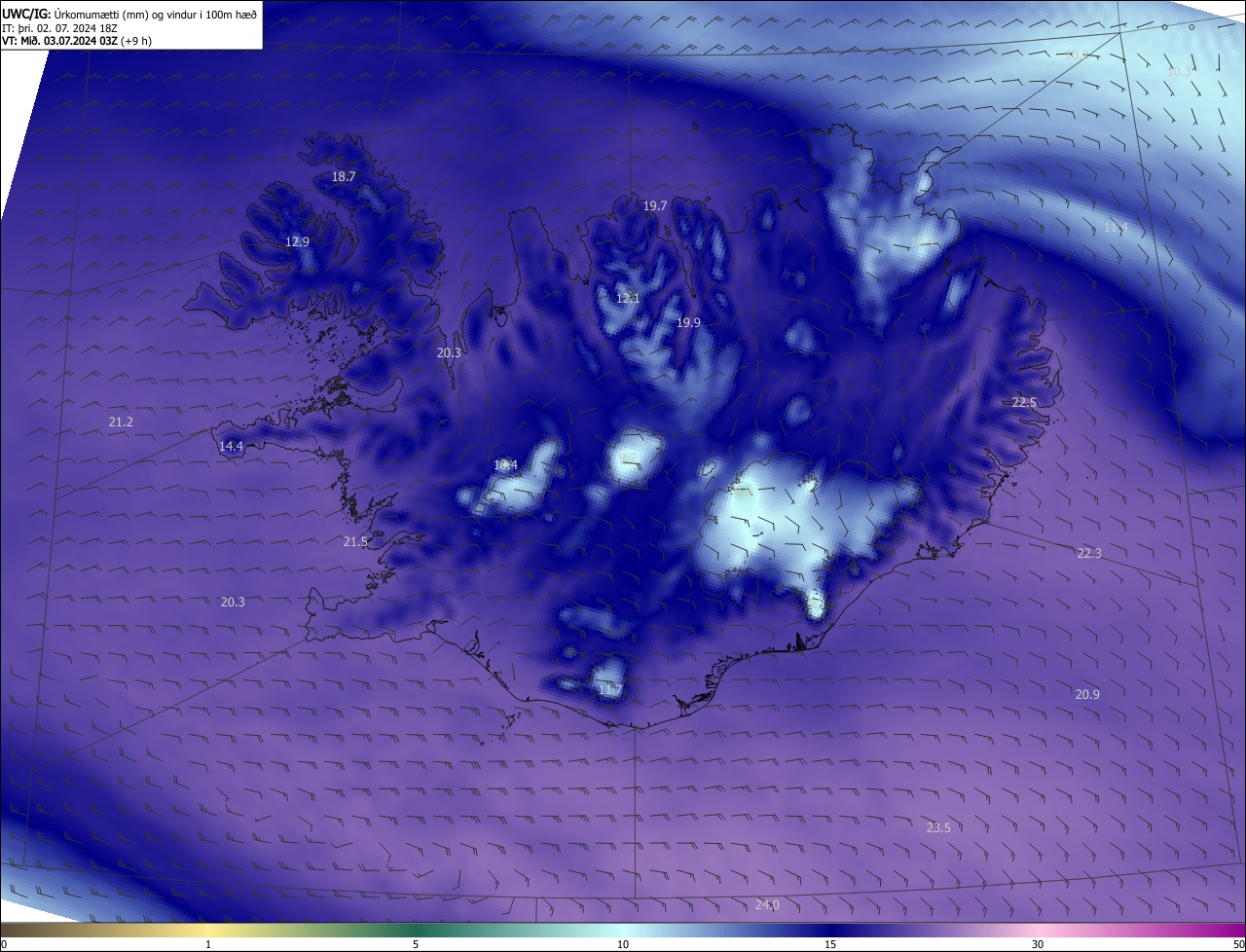Click the 22.5 value near the east coast

tap(1024, 403)
